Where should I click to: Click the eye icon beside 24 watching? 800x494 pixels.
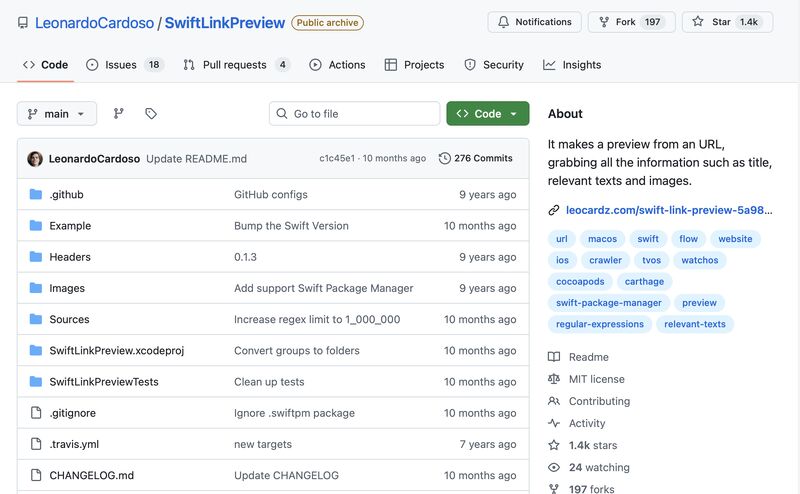click(x=554, y=467)
